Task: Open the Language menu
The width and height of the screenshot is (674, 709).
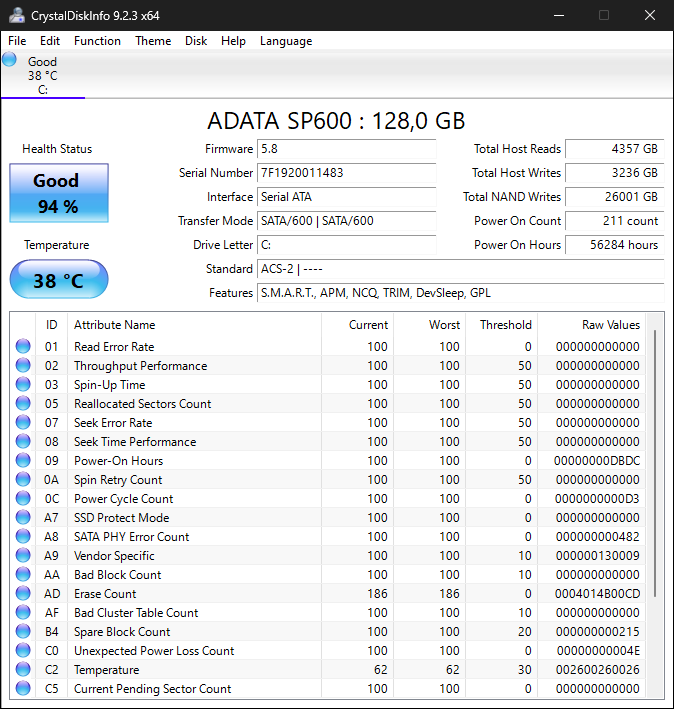Action: [286, 41]
